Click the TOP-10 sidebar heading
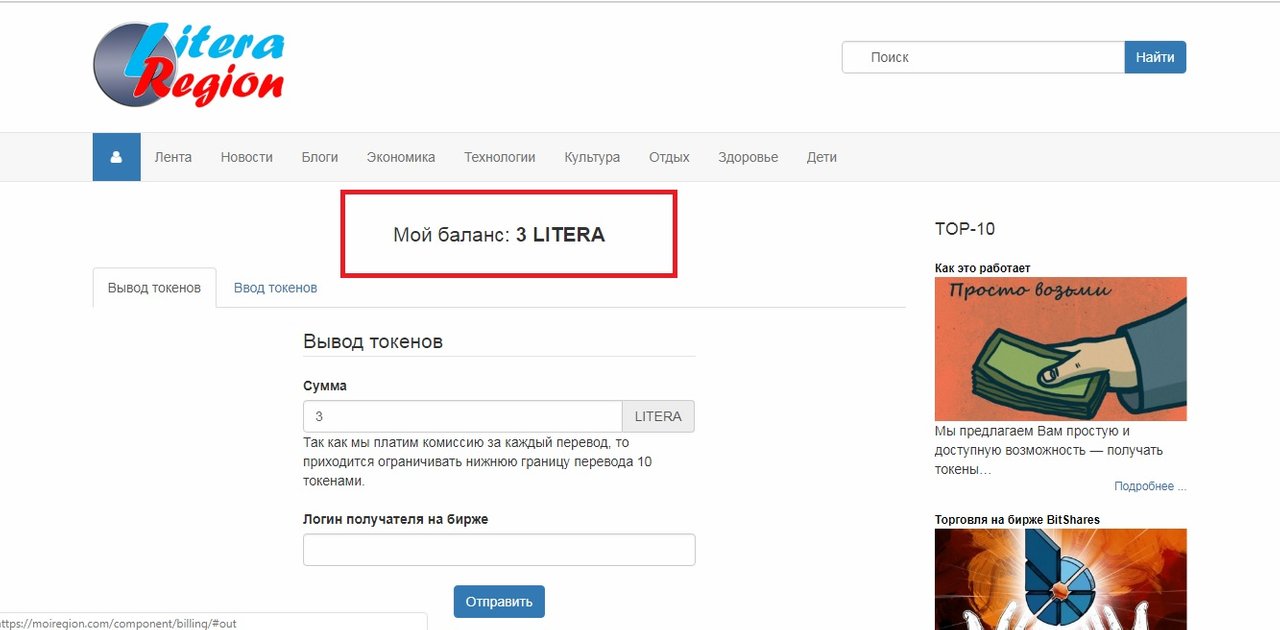The width and height of the screenshot is (1280, 630). tap(965, 229)
